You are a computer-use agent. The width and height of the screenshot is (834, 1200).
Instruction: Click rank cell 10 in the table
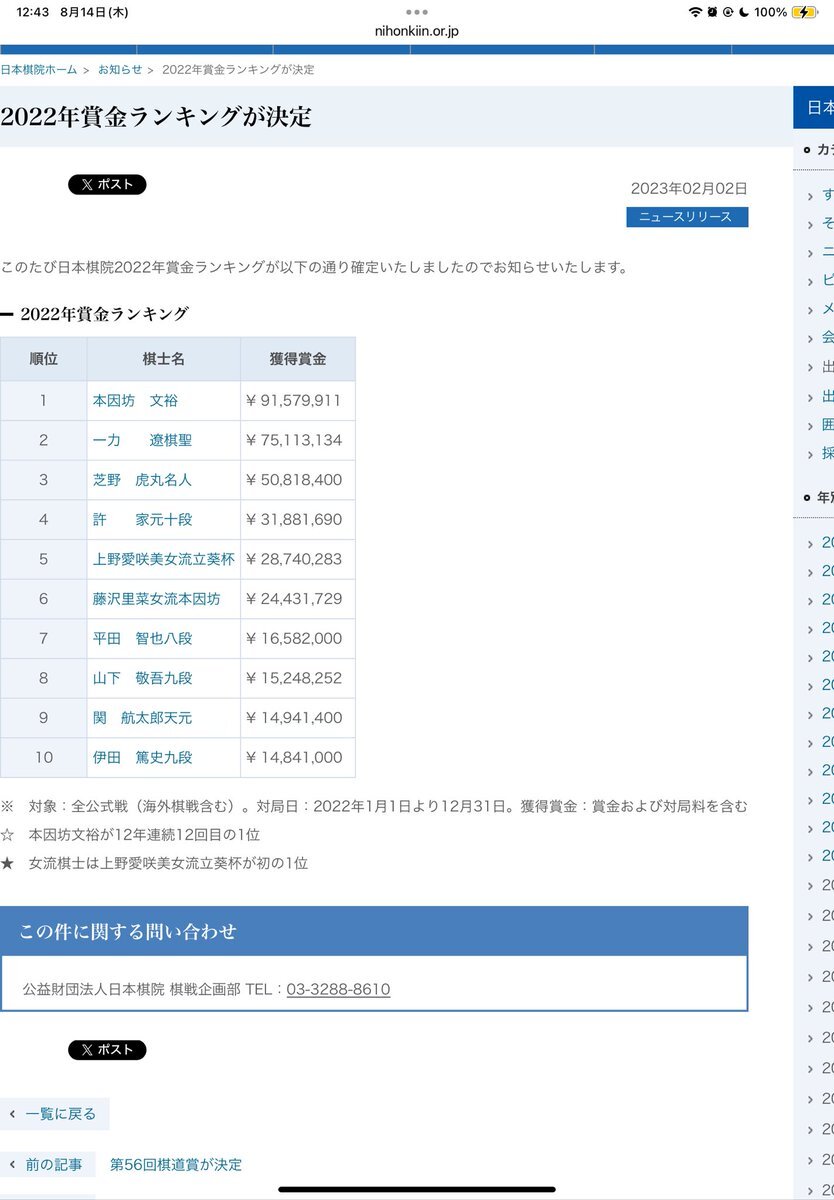[x=44, y=757]
